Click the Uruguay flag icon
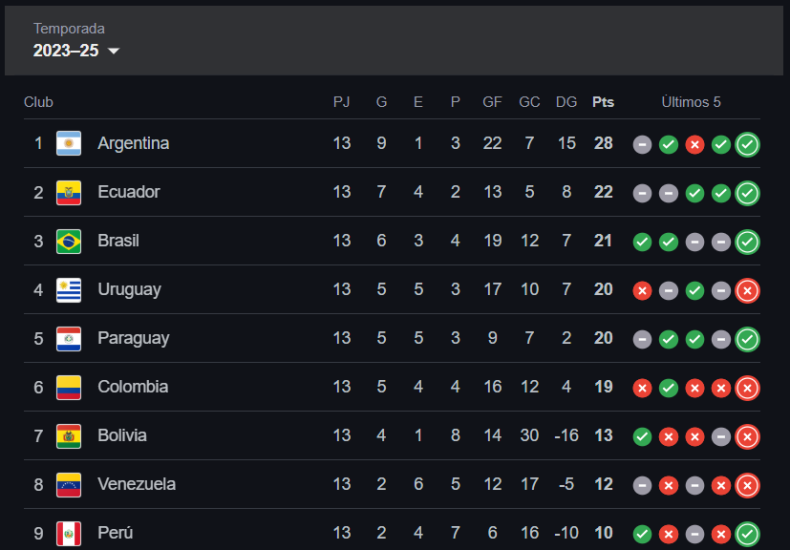 pos(68,290)
